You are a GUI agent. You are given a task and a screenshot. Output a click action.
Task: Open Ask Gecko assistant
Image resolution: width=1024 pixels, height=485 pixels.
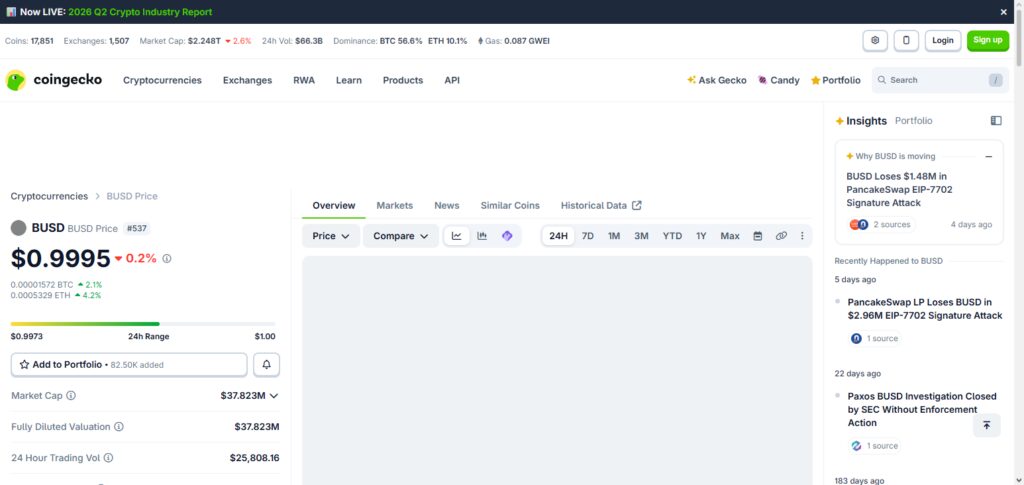(x=716, y=80)
